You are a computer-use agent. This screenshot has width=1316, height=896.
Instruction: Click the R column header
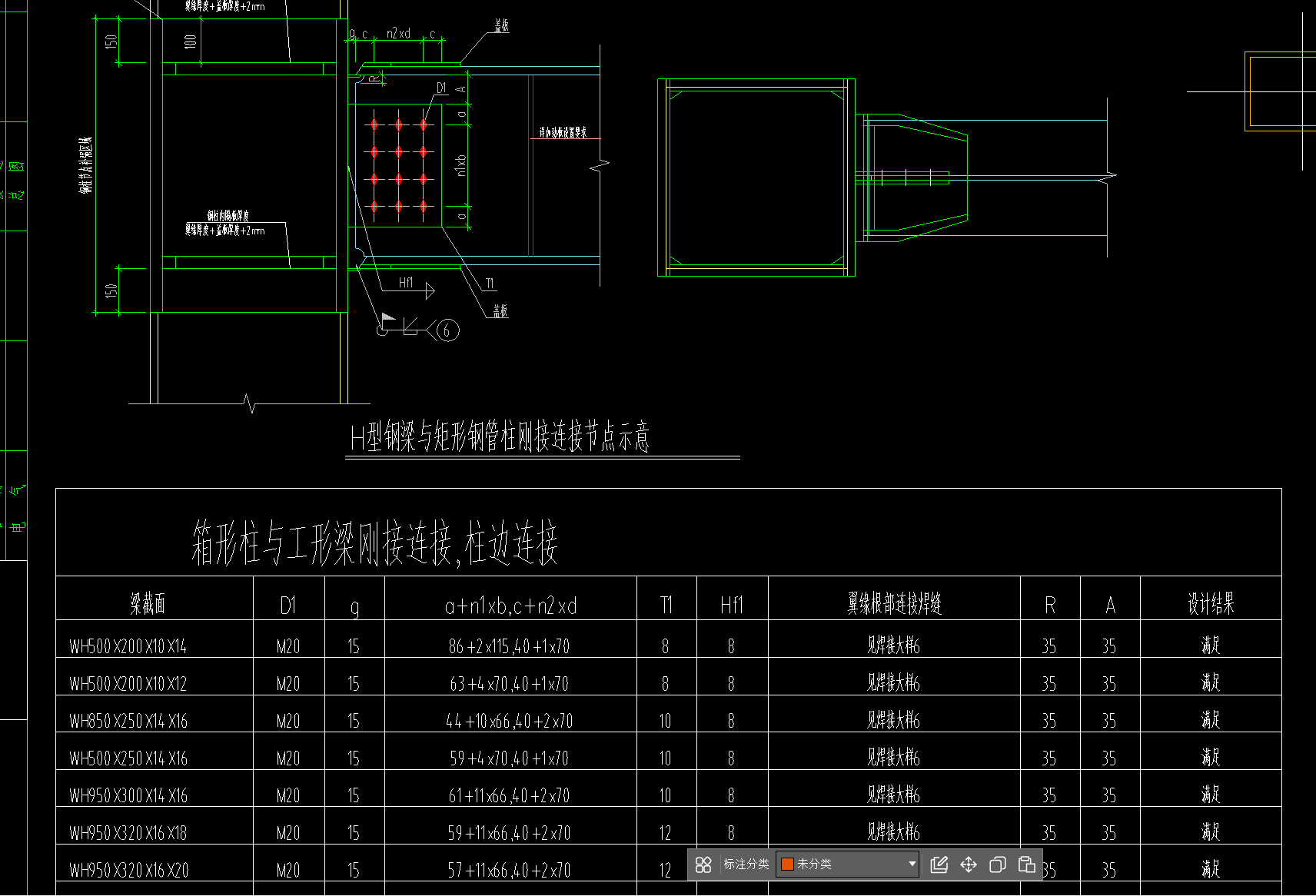pos(1050,606)
